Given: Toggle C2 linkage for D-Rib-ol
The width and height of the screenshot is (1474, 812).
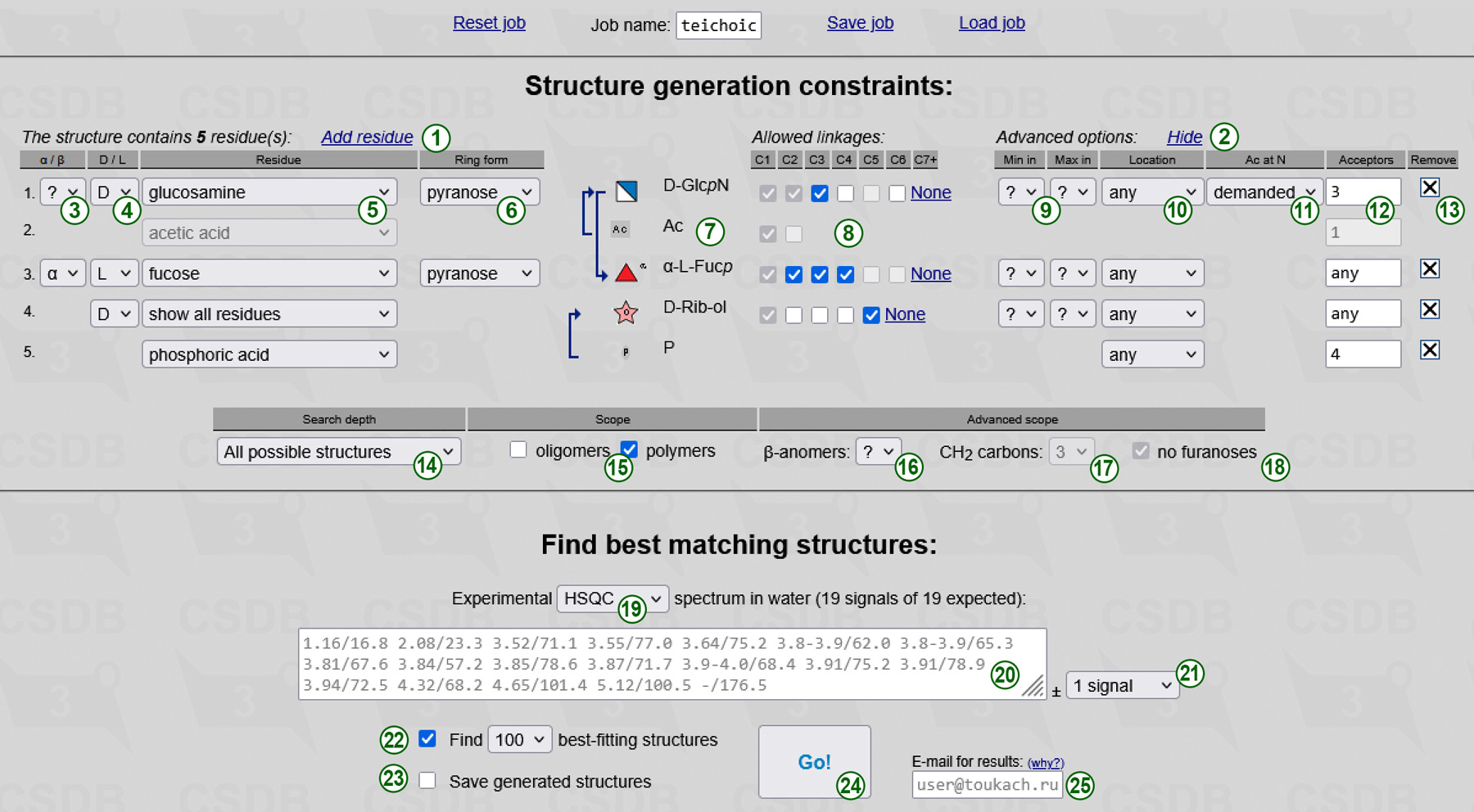Looking at the screenshot, I should point(794,315).
